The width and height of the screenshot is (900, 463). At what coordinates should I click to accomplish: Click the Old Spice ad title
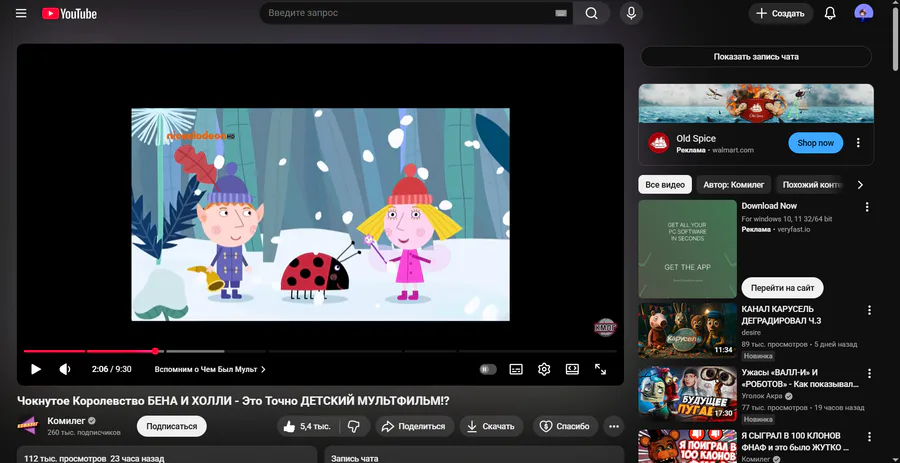[696, 138]
